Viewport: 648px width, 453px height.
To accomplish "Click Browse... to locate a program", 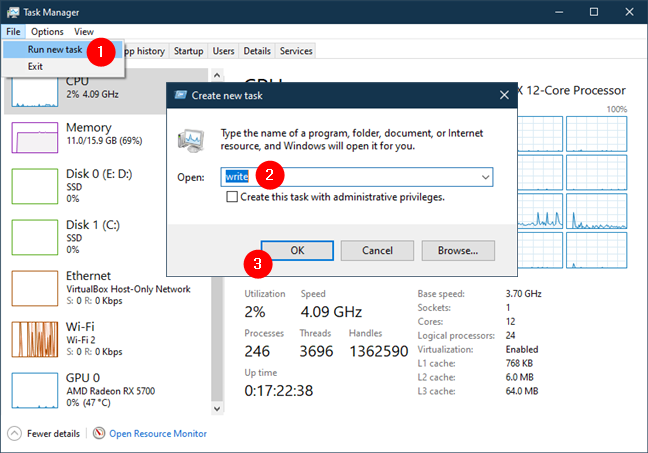I will click(458, 250).
